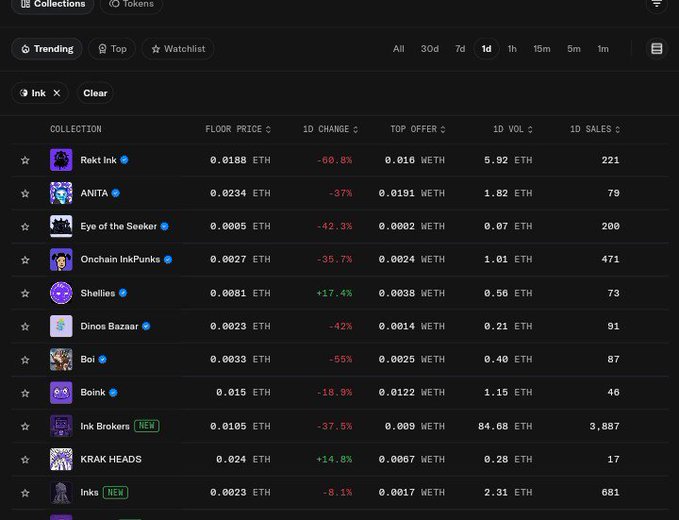
Task: Click Shellies verified badge
Action: point(123,293)
